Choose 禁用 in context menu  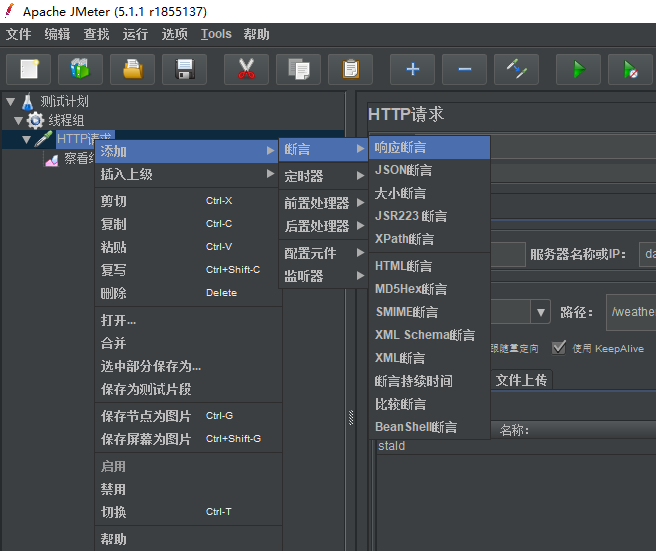tap(188, 489)
